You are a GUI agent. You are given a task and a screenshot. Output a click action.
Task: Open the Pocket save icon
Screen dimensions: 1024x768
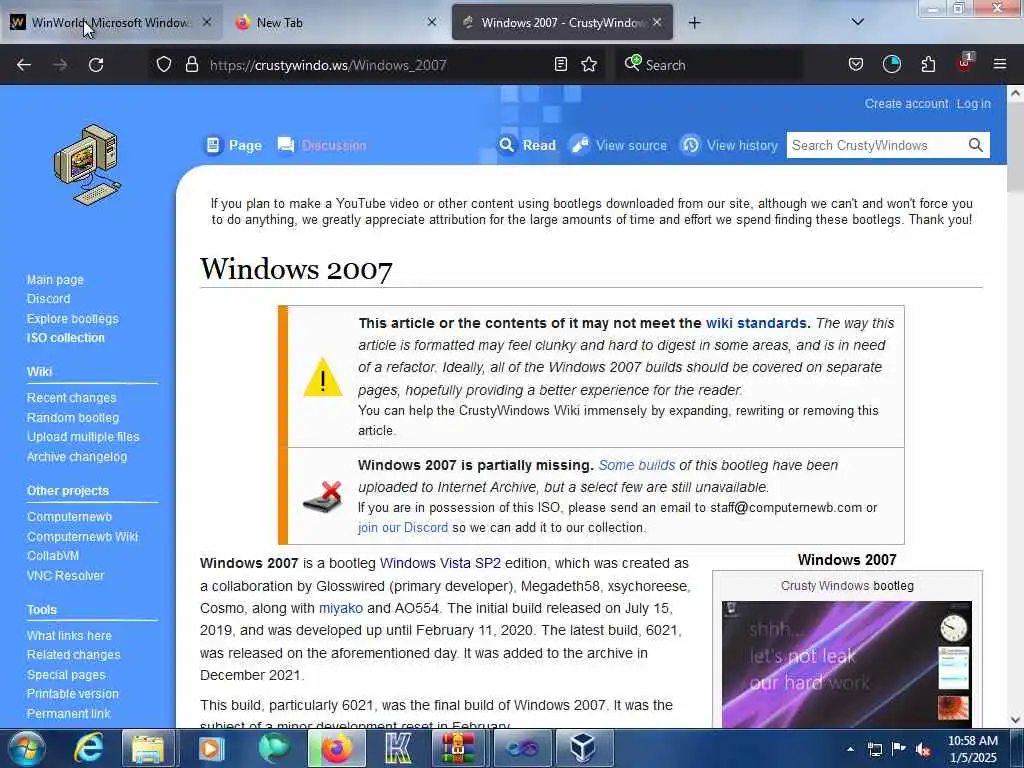(x=856, y=65)
